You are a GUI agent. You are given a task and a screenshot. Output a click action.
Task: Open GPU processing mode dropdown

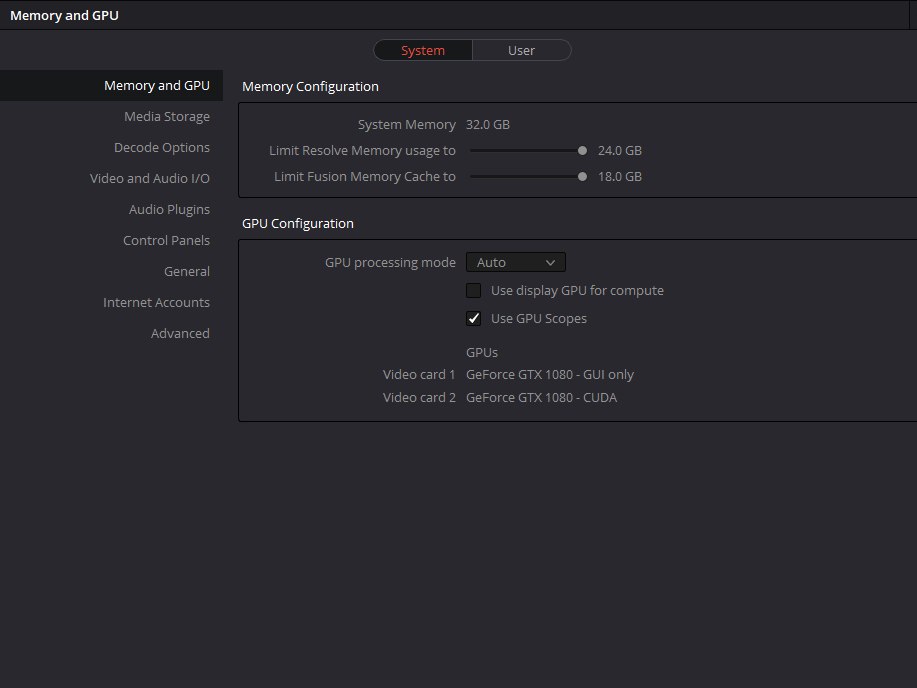pyautogui.click(x=515, y=262)
